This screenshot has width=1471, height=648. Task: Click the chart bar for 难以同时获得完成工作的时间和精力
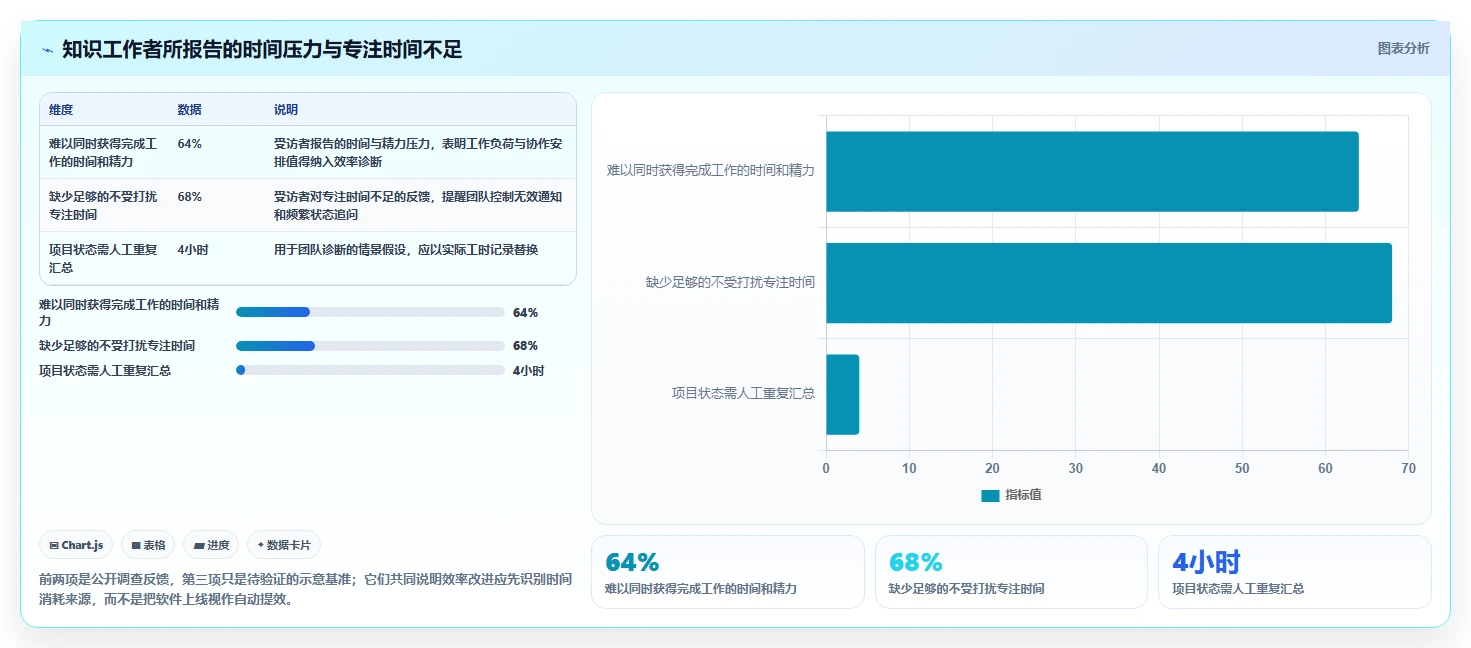[1092, 171]
